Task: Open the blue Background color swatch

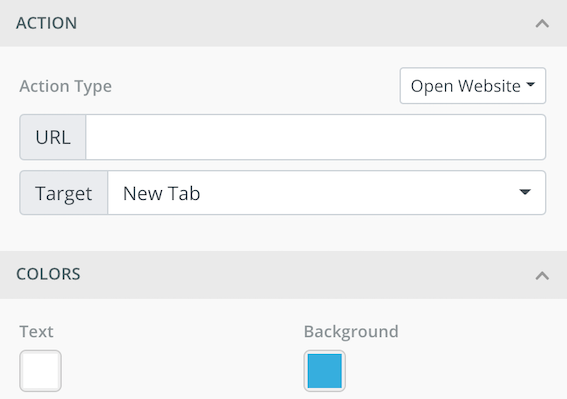Action: [325, 371]
